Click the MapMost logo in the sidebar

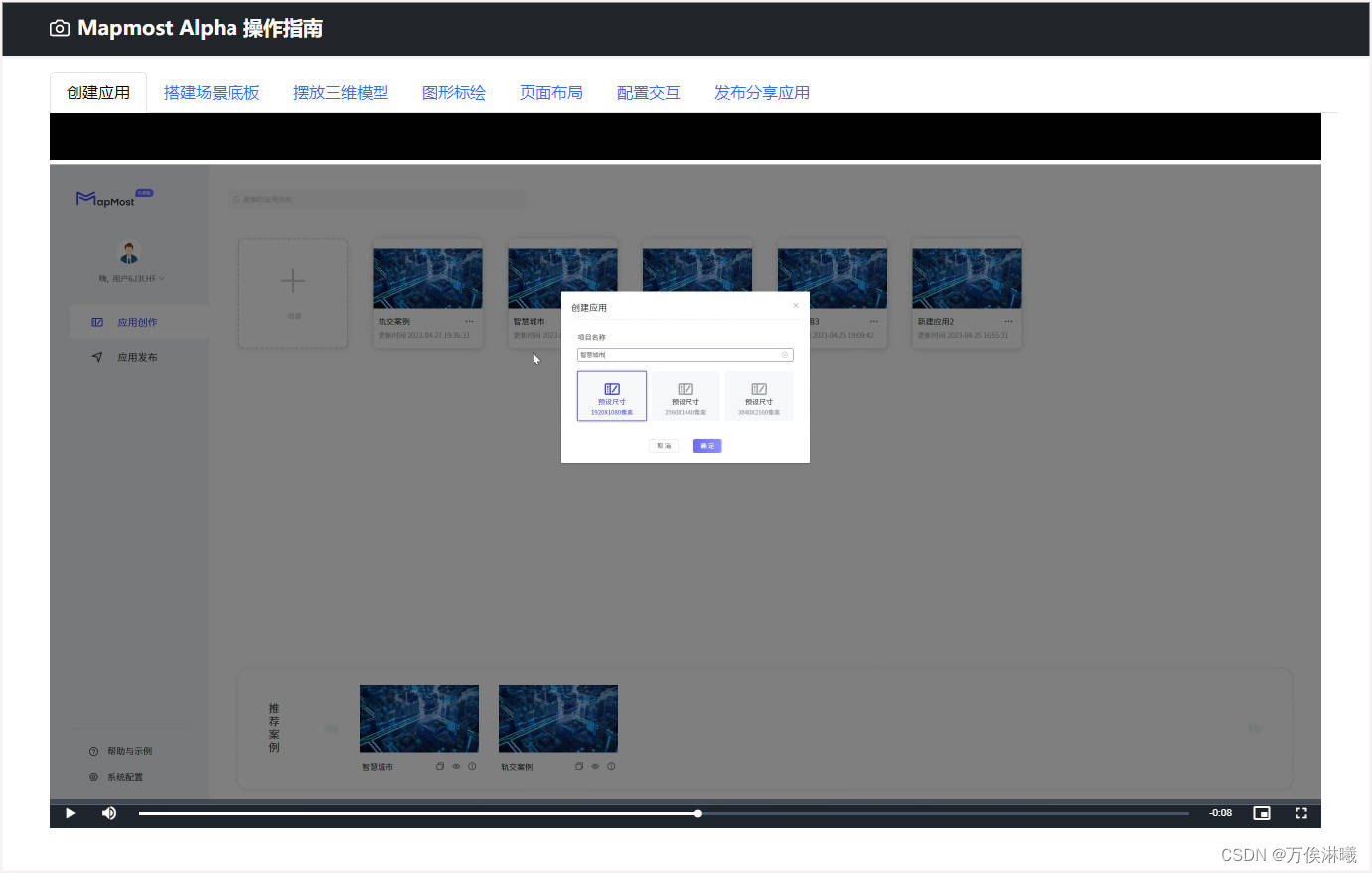tap(114, 199)
